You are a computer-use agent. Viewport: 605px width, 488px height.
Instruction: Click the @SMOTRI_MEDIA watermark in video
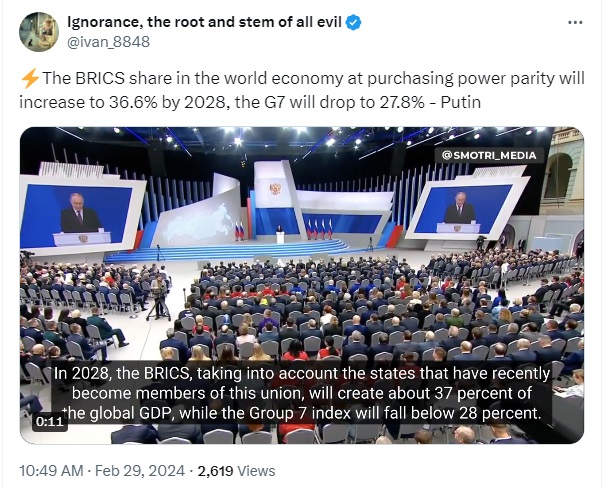489,155
